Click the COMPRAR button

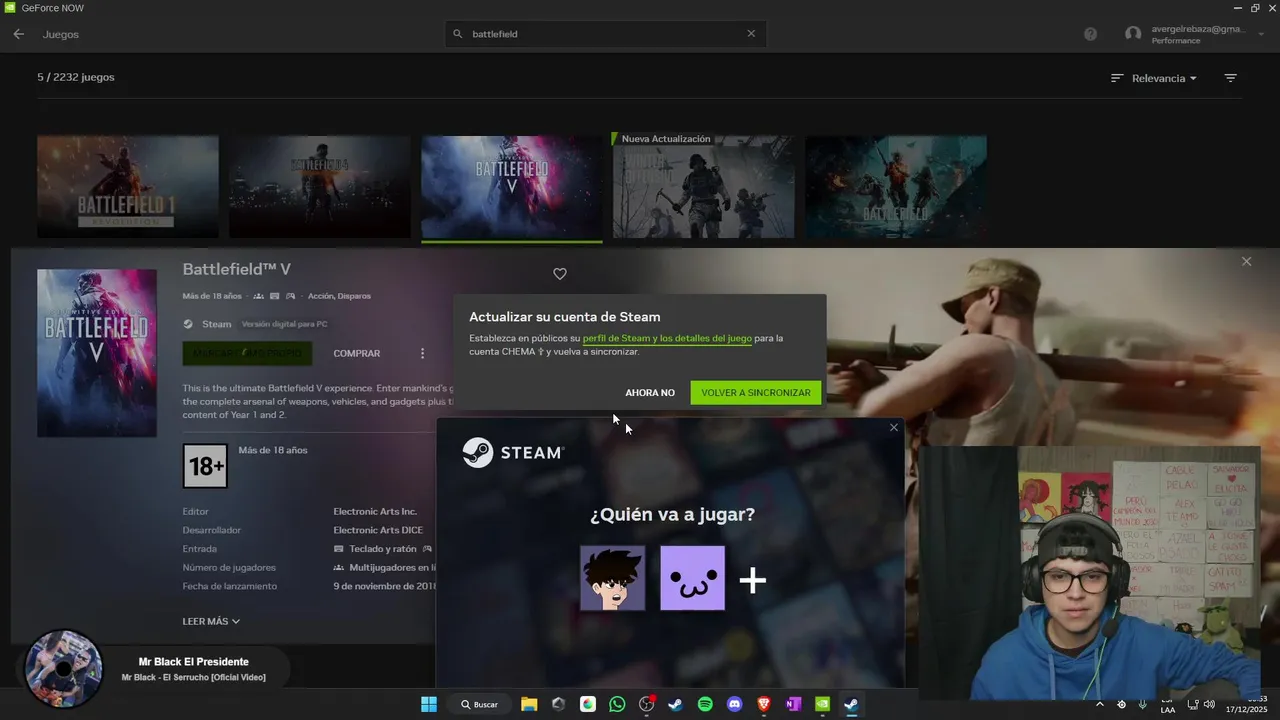[x=357, y=353]
